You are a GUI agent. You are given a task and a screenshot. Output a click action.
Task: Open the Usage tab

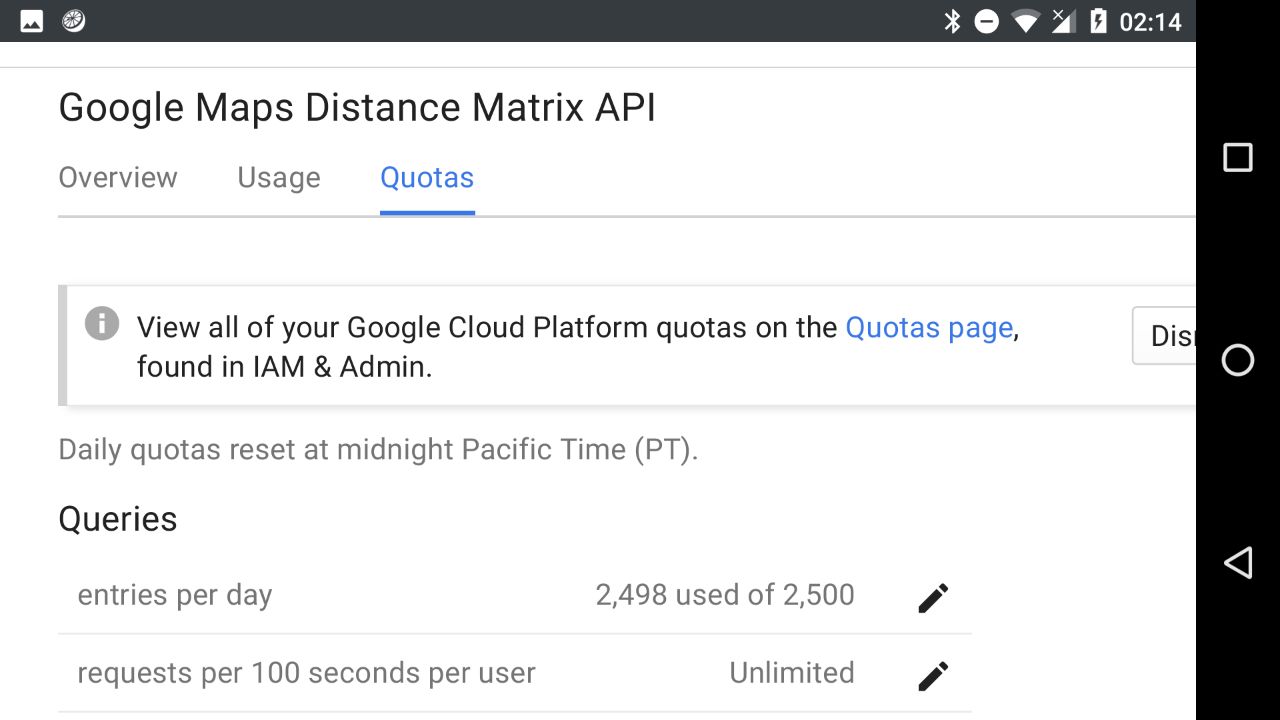coord(279,178)
